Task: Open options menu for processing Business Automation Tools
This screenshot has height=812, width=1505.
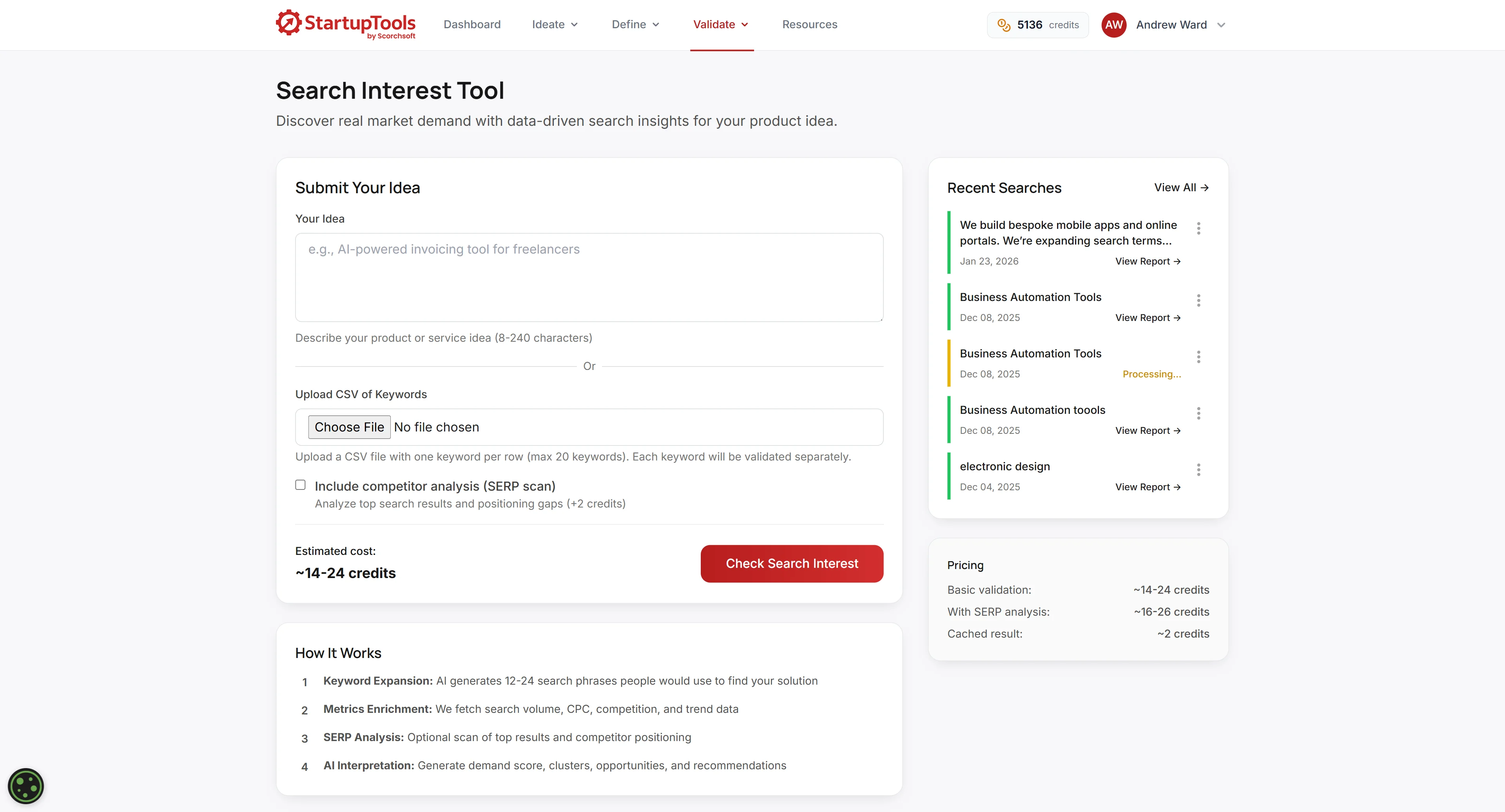Action: pos(1198,357)
